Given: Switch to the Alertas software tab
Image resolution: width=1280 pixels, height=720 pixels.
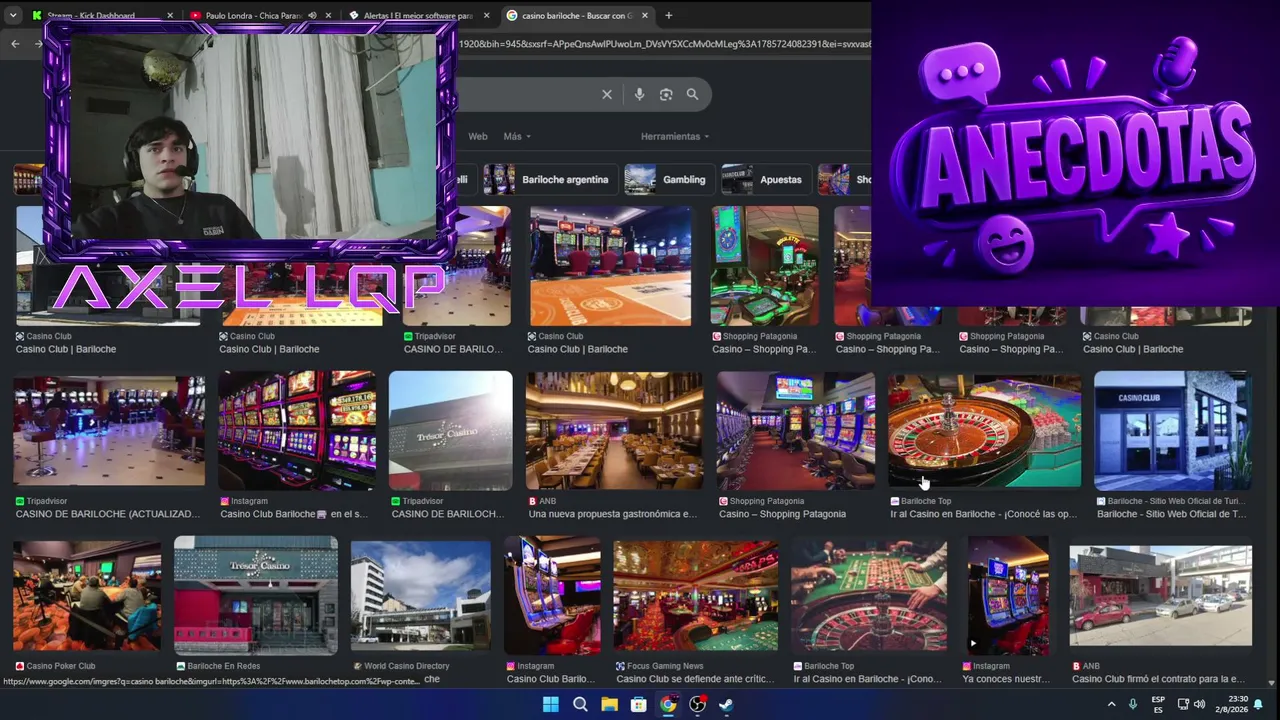Looking at the screenshot, I should 419,16.
